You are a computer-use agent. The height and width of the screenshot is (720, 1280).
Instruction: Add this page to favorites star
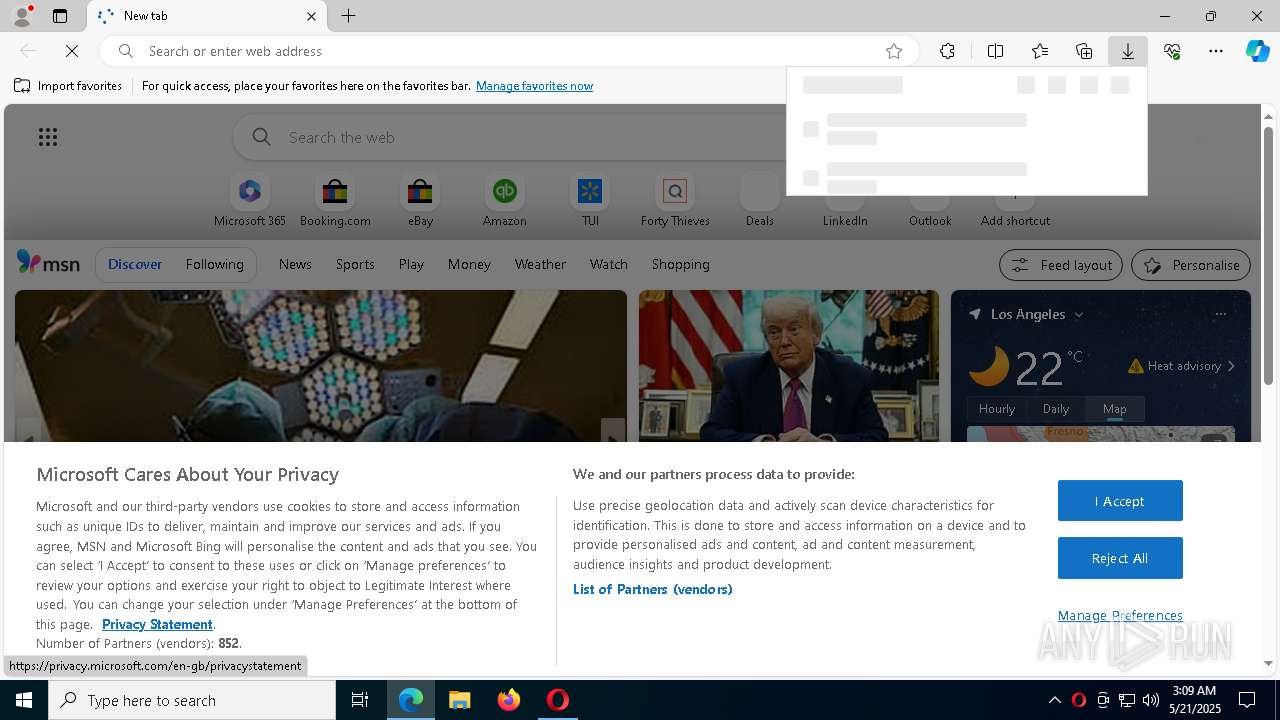894,51
